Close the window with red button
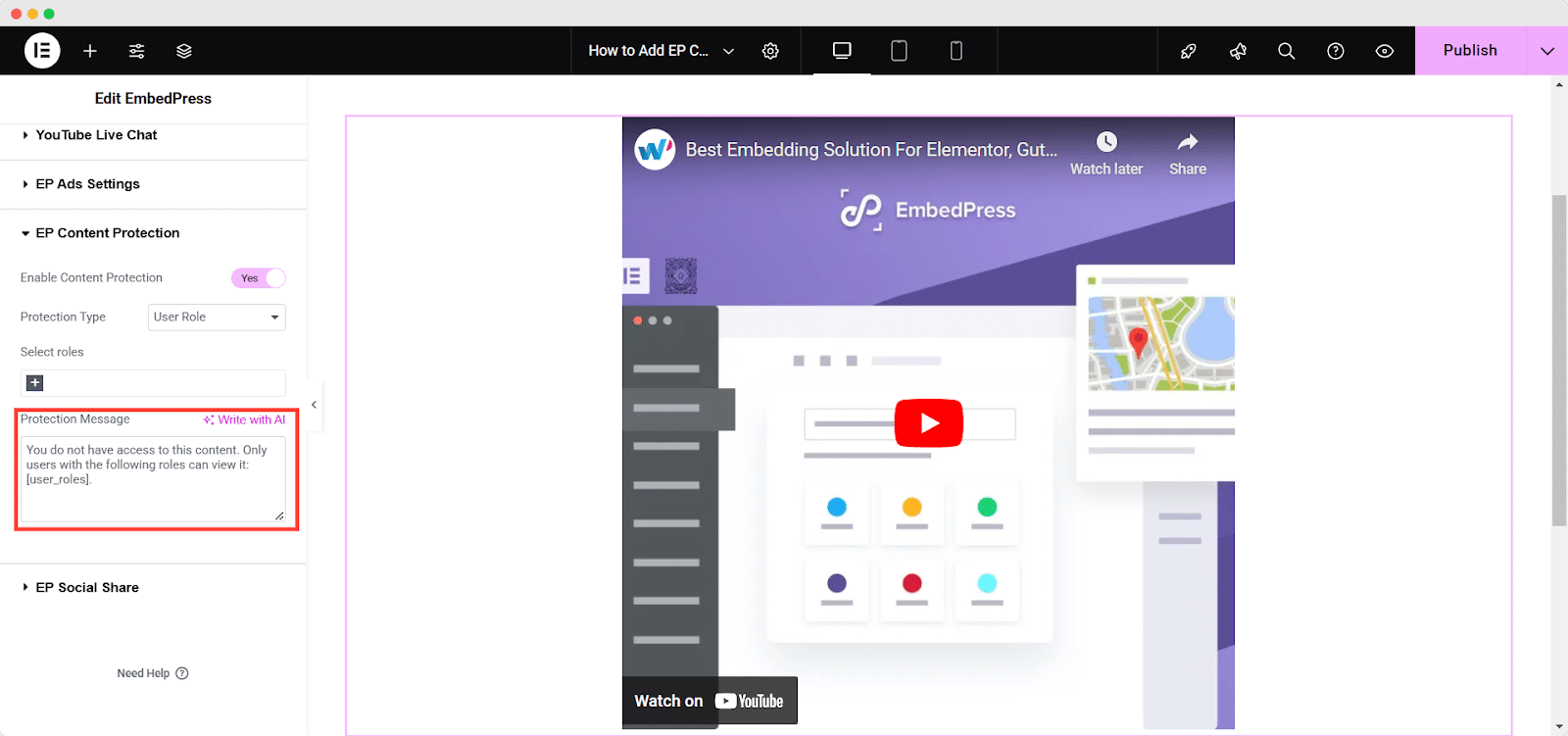Screen dimensions: 1568x736 (16, 14)
